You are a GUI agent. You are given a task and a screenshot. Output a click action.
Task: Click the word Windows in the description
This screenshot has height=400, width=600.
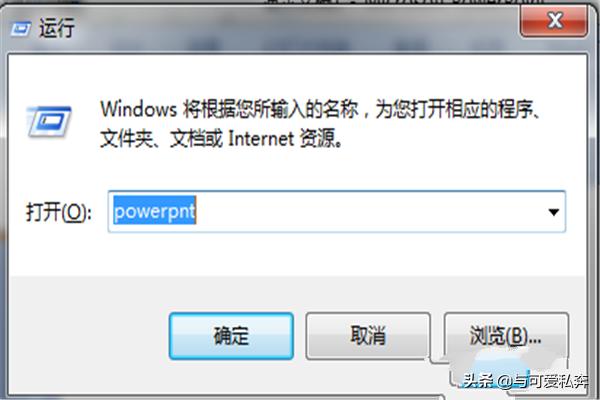tap(139, 109)
